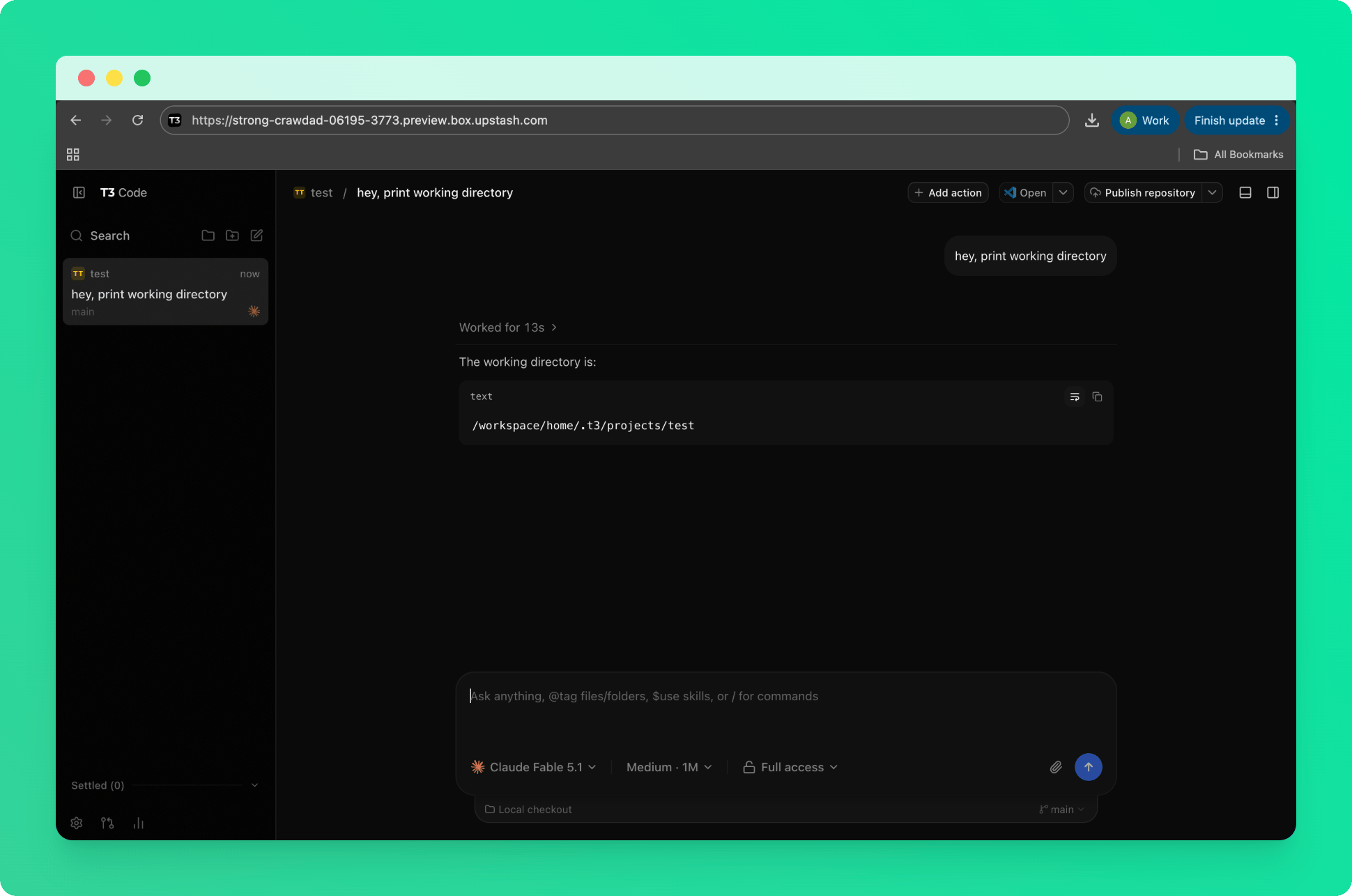The height and width of the screenshot is (896, 1352).
Task: Copy the code block contents
Action: (1097, 396)
